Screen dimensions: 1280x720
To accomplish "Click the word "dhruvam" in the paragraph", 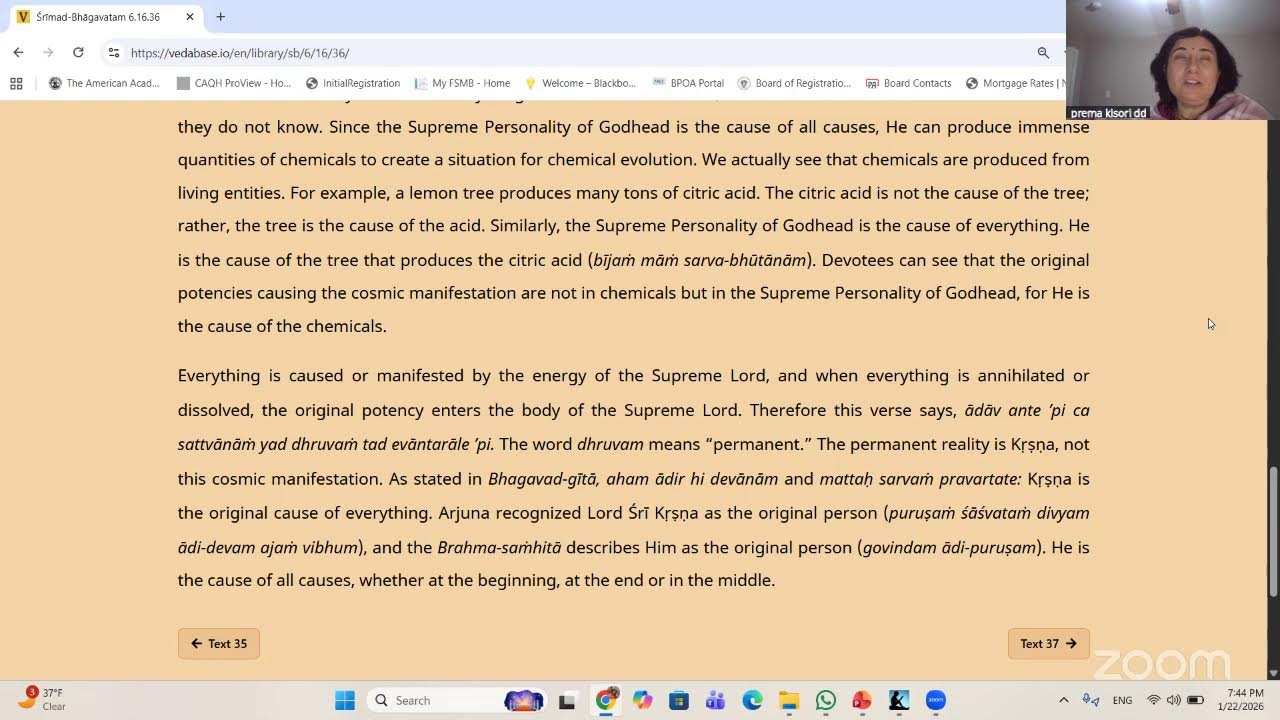I will tap(610, 444).
